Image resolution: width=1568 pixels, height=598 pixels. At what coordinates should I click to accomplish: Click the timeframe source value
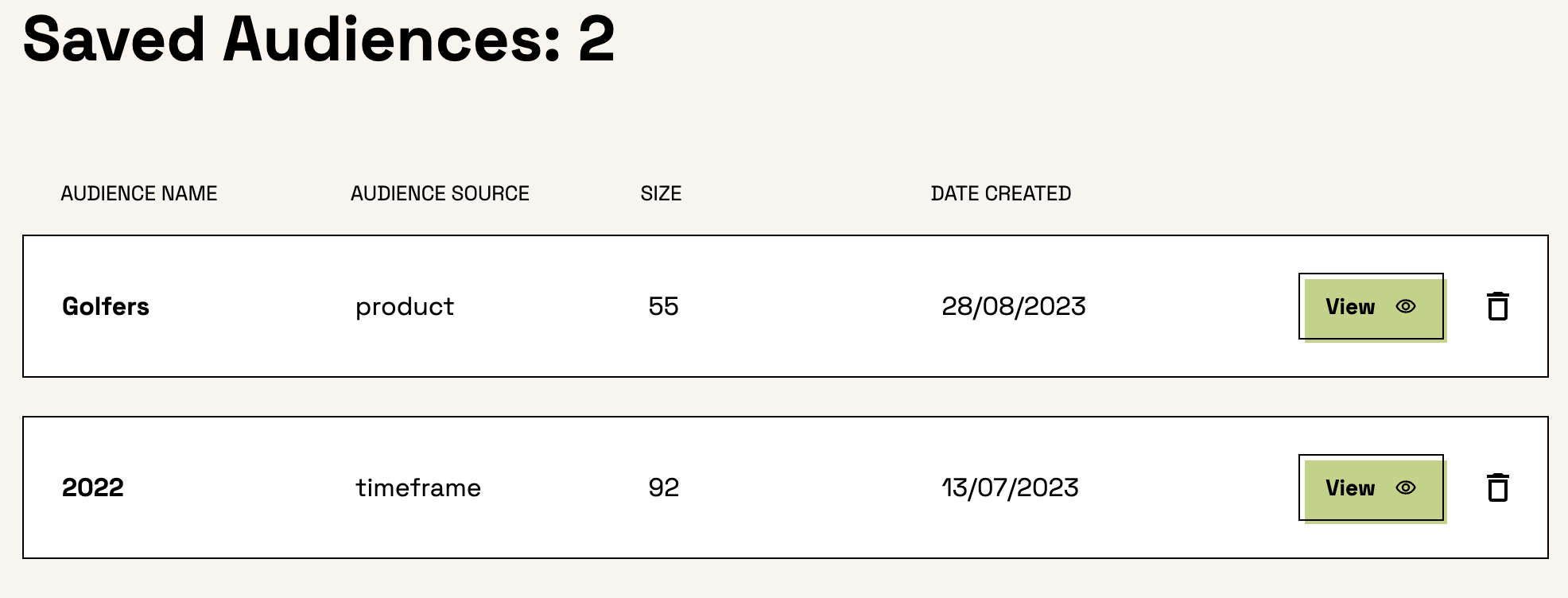coord(417,487)
